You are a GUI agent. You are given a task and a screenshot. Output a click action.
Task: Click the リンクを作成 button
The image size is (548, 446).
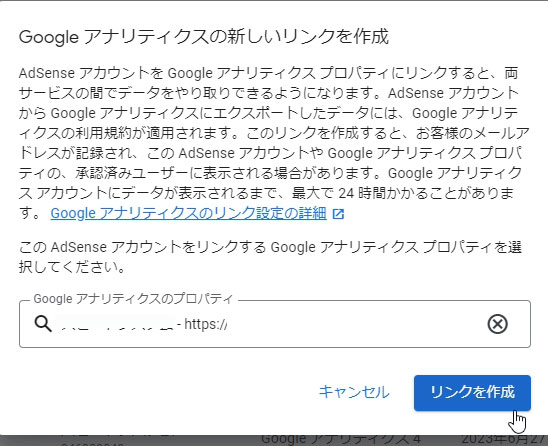472,393
